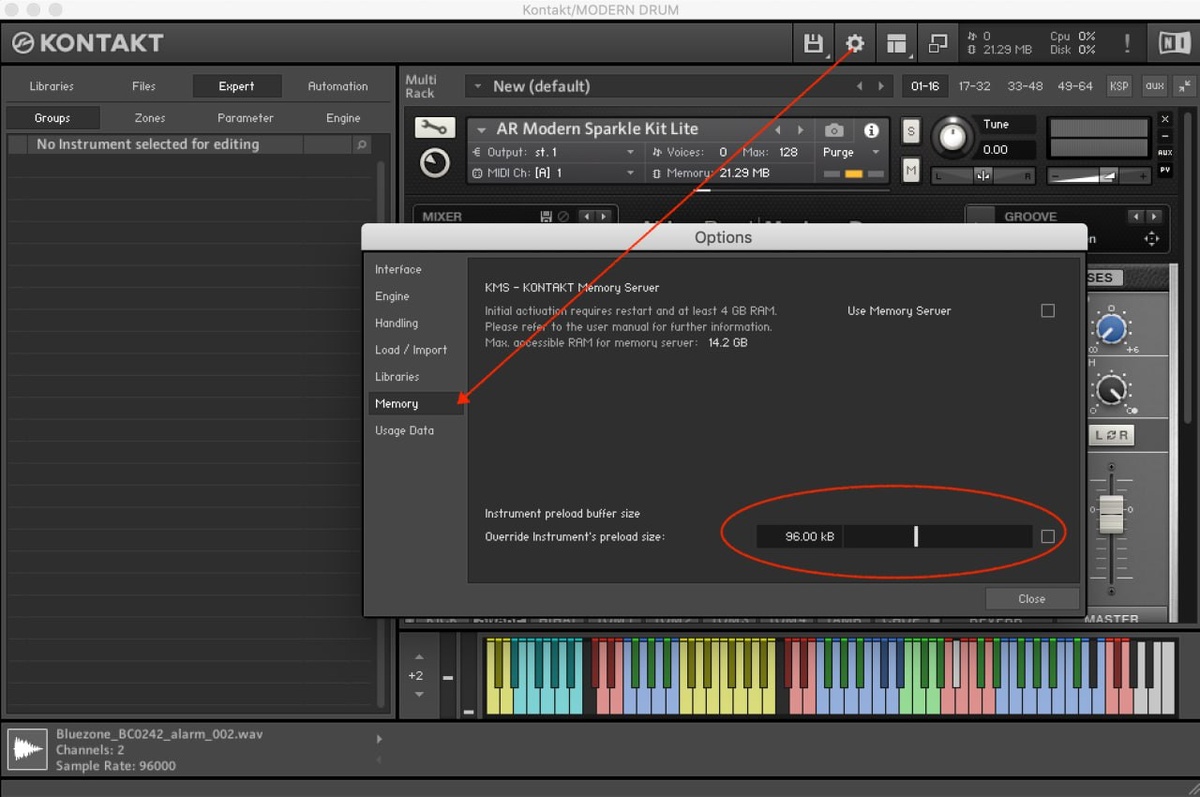Select rack page 17-32
1200x797 pixels.
tap(975, 86)
